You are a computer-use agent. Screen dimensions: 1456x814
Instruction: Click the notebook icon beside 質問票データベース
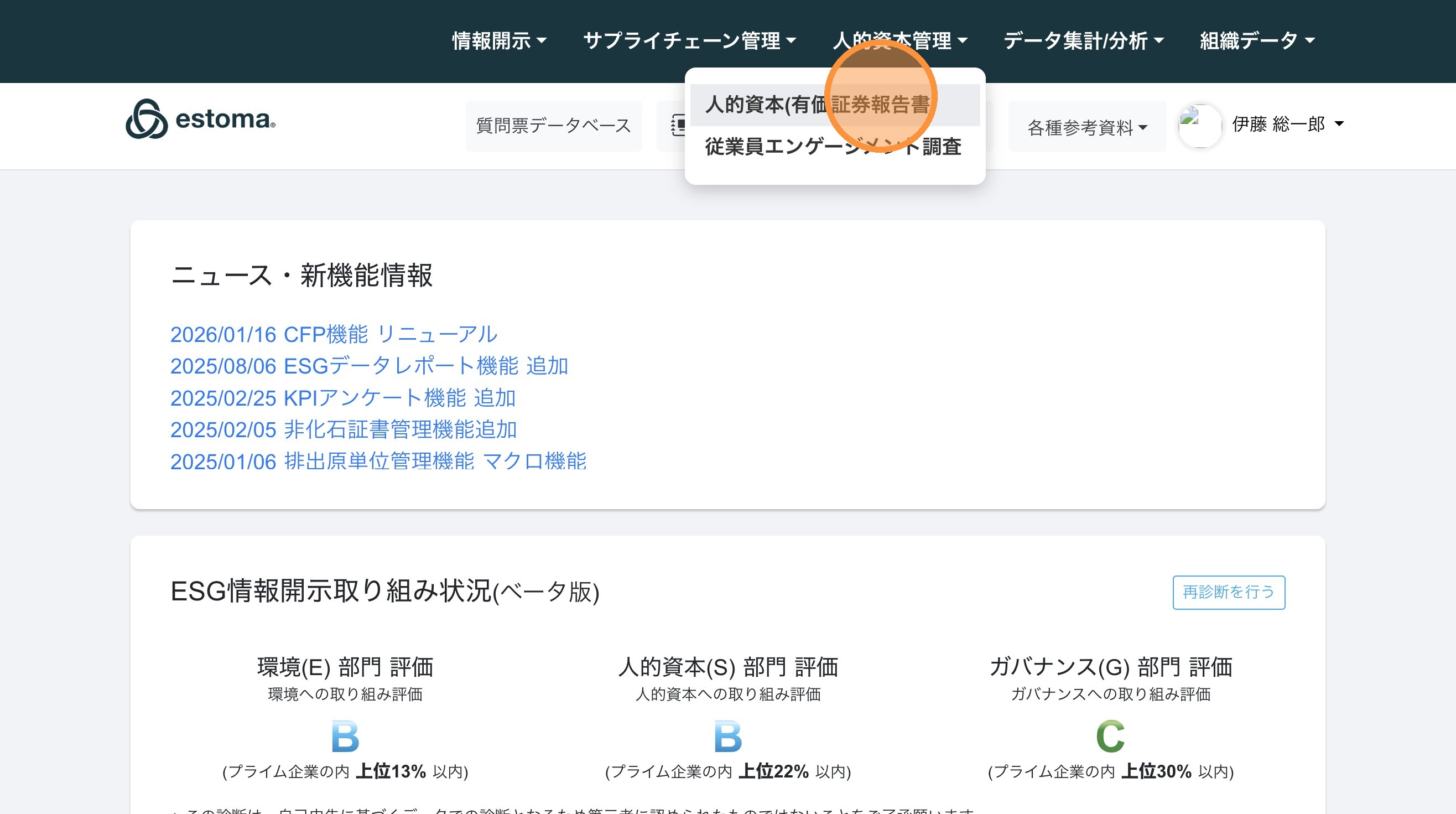point(678,126)
